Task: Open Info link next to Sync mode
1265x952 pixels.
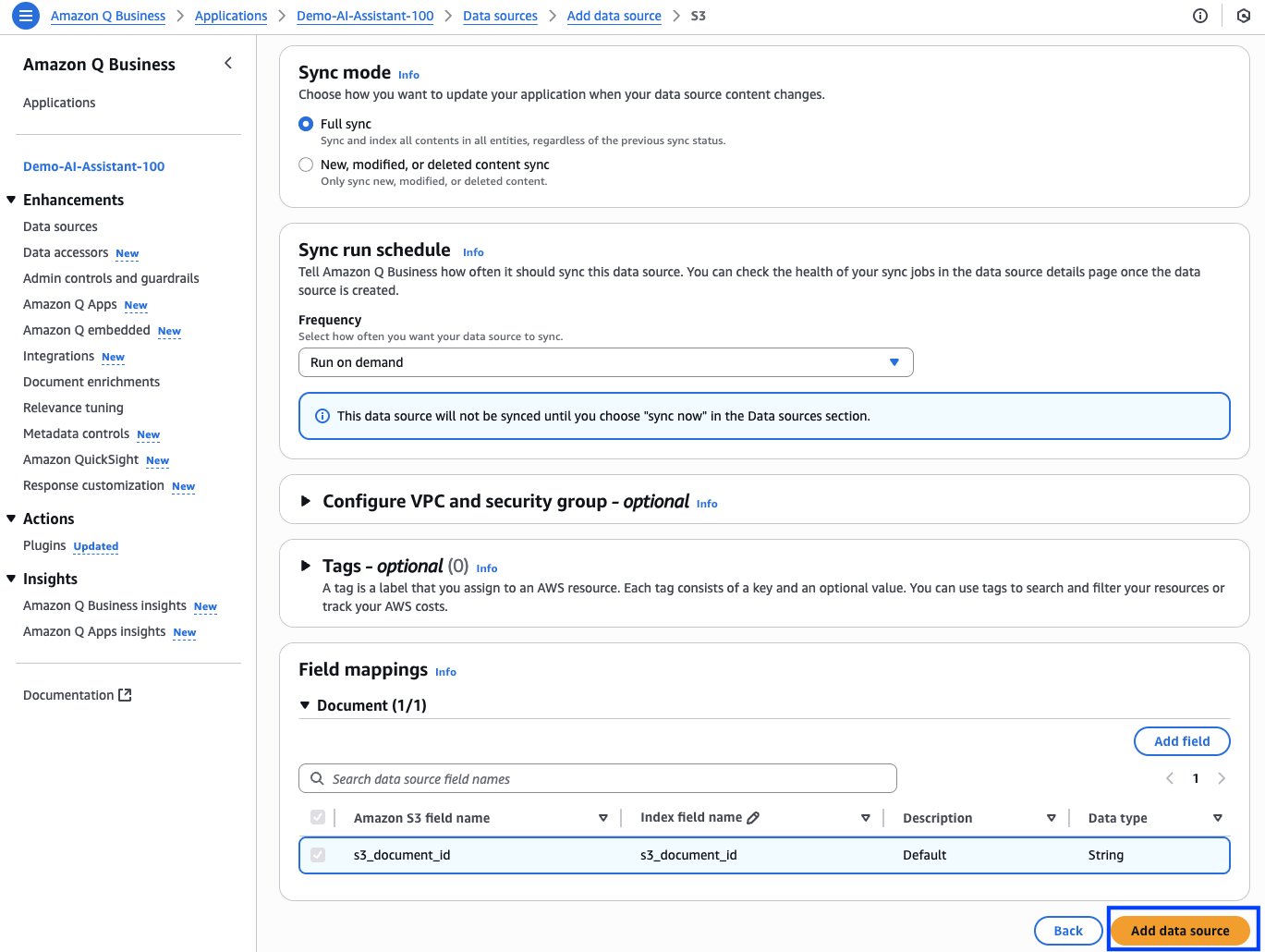Action: [x=408, y=75]
